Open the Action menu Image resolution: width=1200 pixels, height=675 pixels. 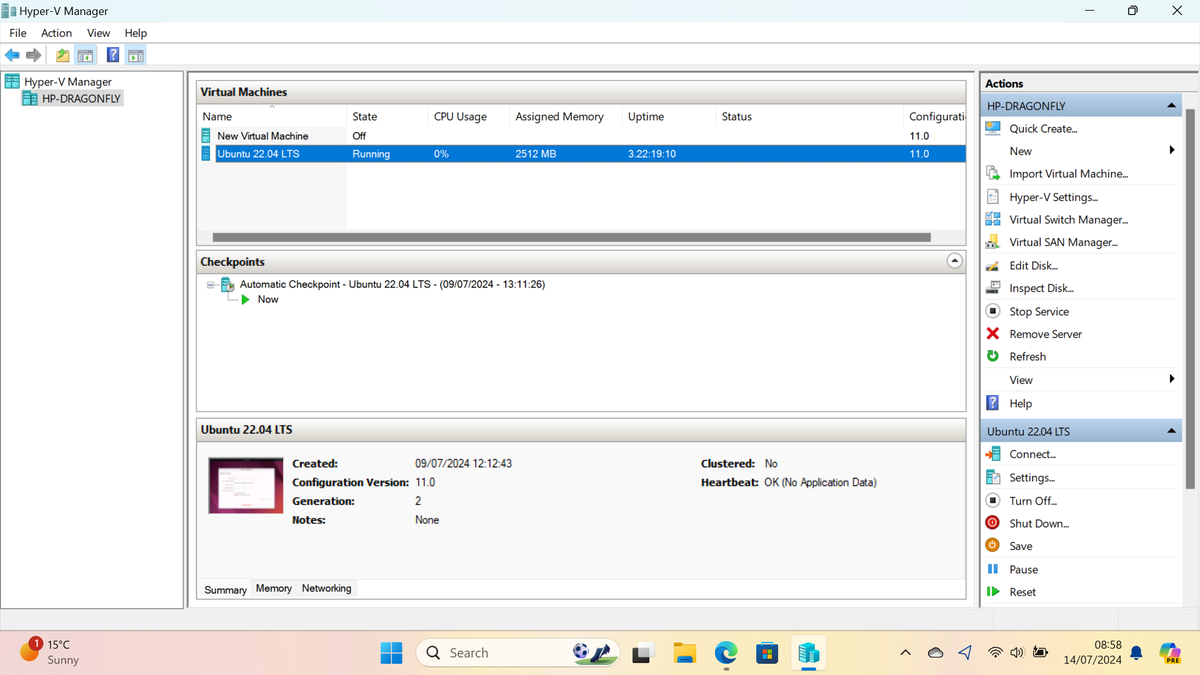click(56, 32)
